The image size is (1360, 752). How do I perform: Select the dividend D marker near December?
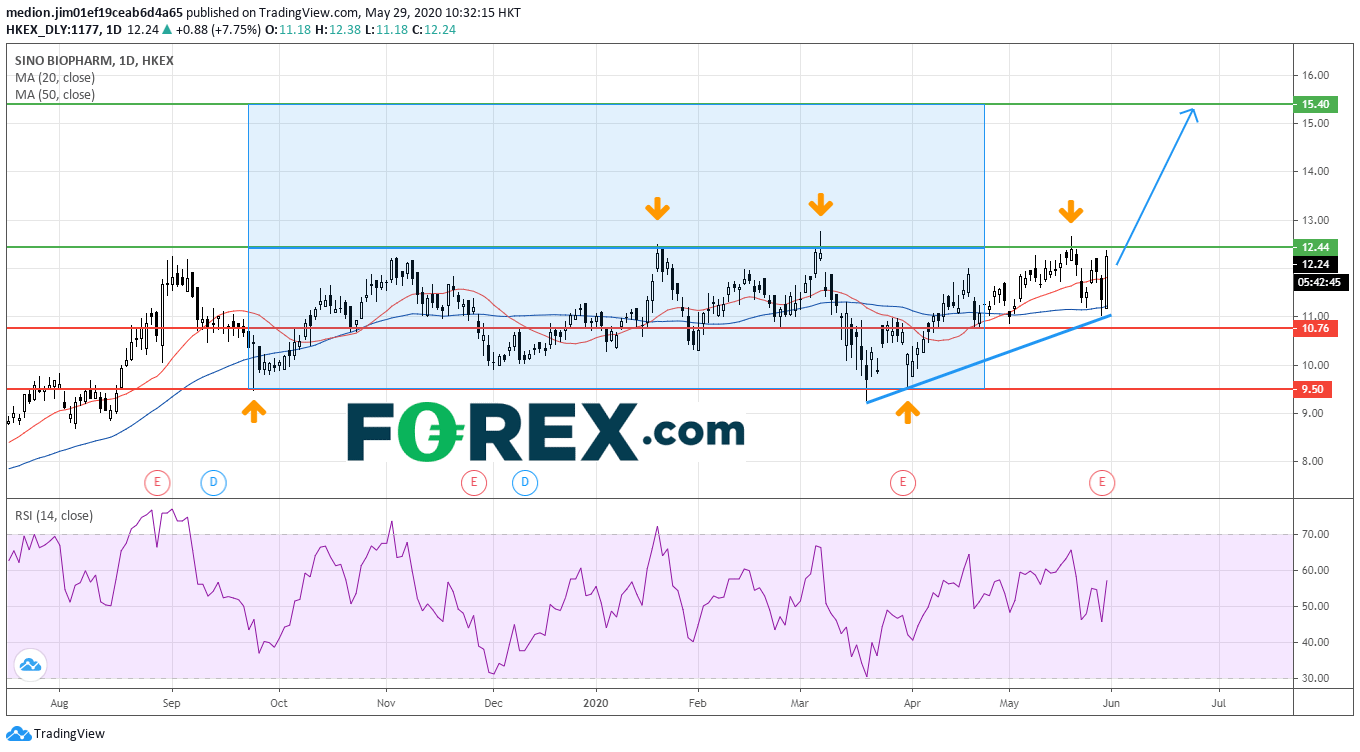525,484
